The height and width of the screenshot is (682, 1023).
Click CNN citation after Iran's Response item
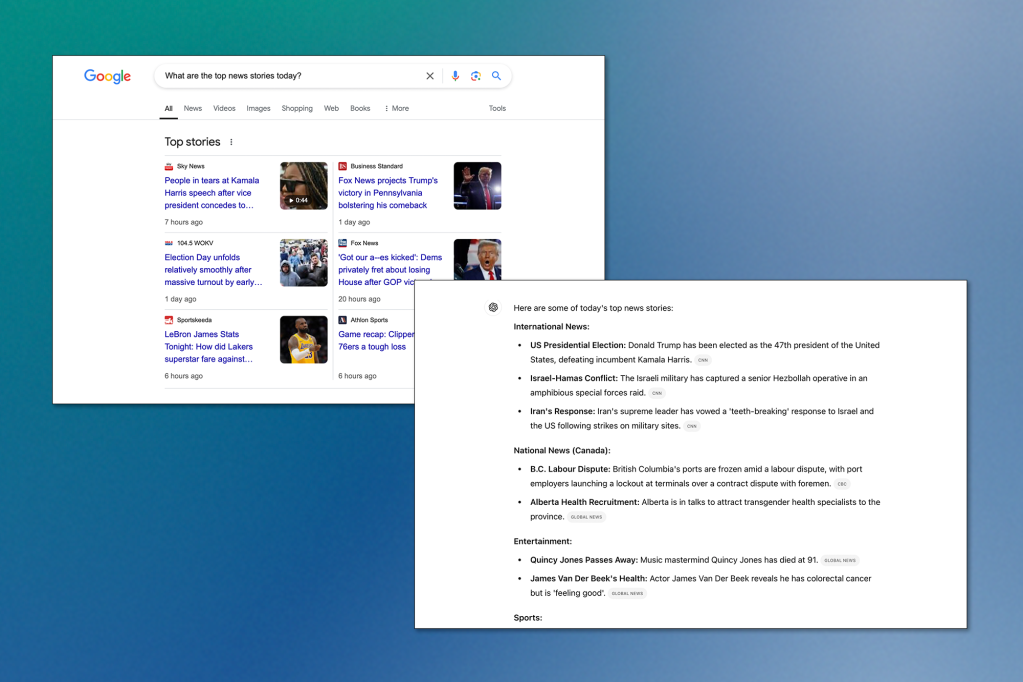[x=692, y=426]
